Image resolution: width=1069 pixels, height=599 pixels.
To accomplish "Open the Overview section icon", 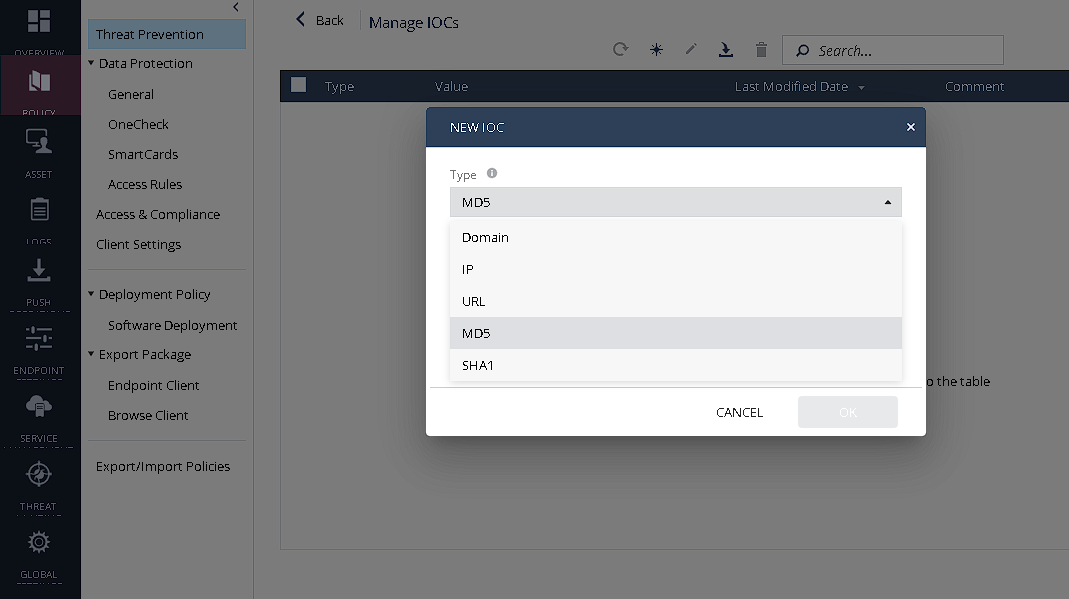I will point(39,21).
